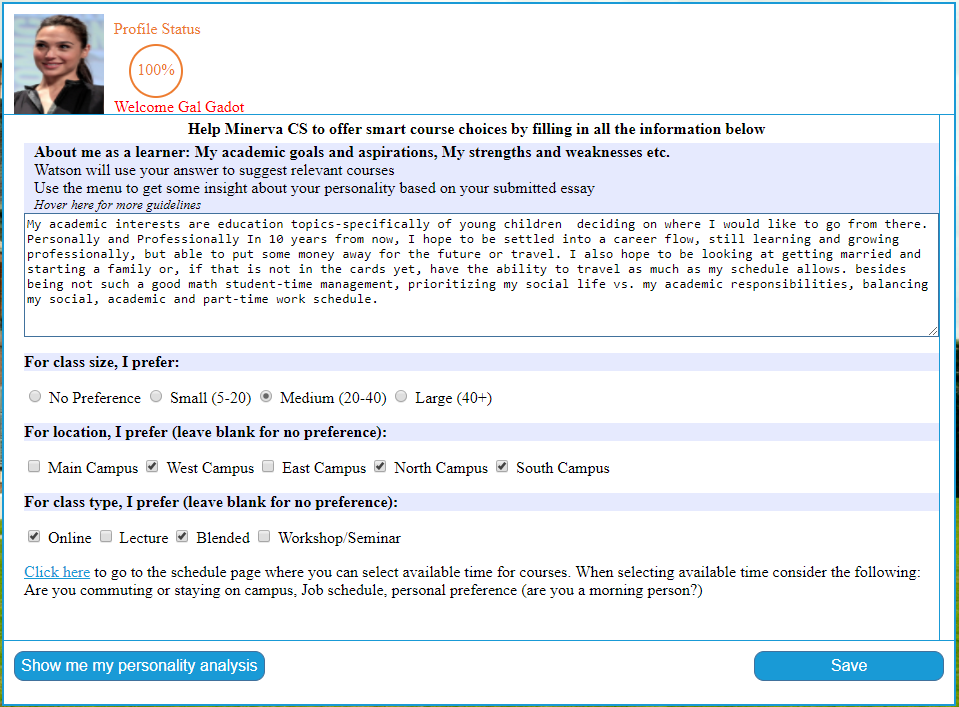Click the Save button
The image size is (959, 707).
click(x=848, y=666)
